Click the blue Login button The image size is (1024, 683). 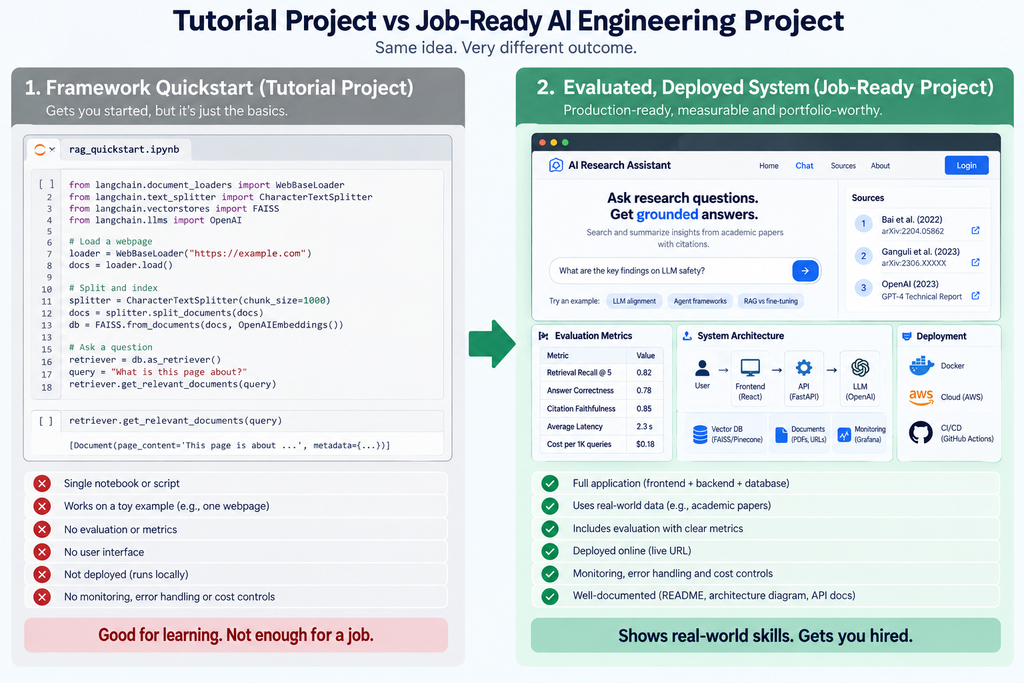click(x=967, y=165)
